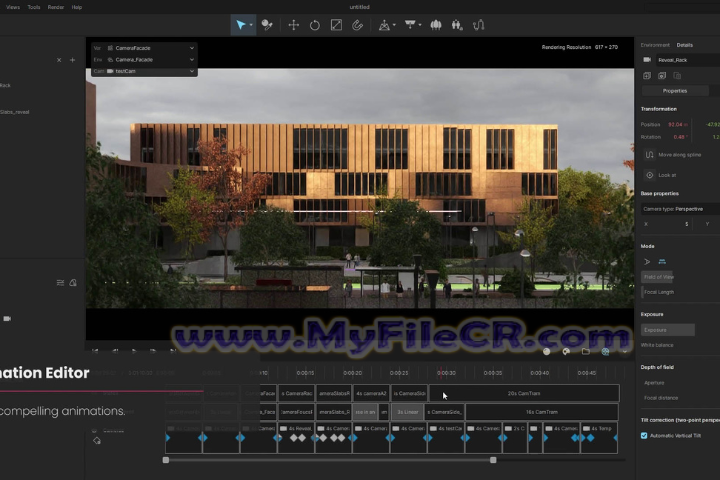Open the Views menu
Image resolution: width=720 pixels, height=480 pixels.
tap(13, 7)
